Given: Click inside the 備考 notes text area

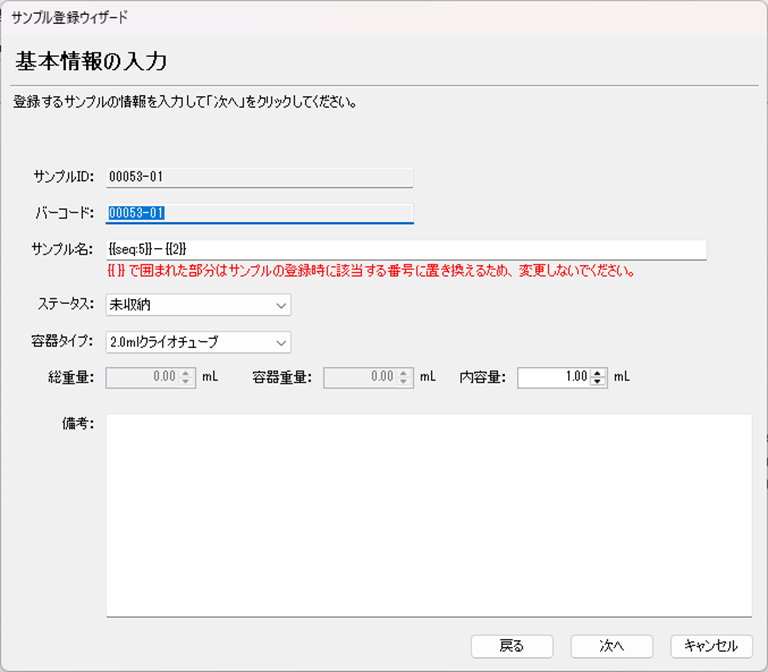Looking at the screenshot, I should tap(428, 515).
